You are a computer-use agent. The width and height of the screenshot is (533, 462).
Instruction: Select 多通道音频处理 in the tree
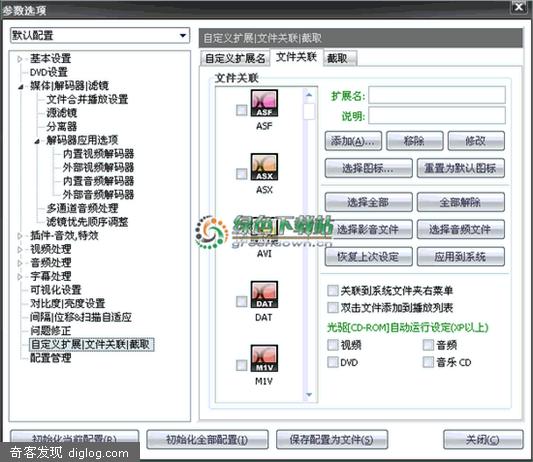tap(82, 208)
